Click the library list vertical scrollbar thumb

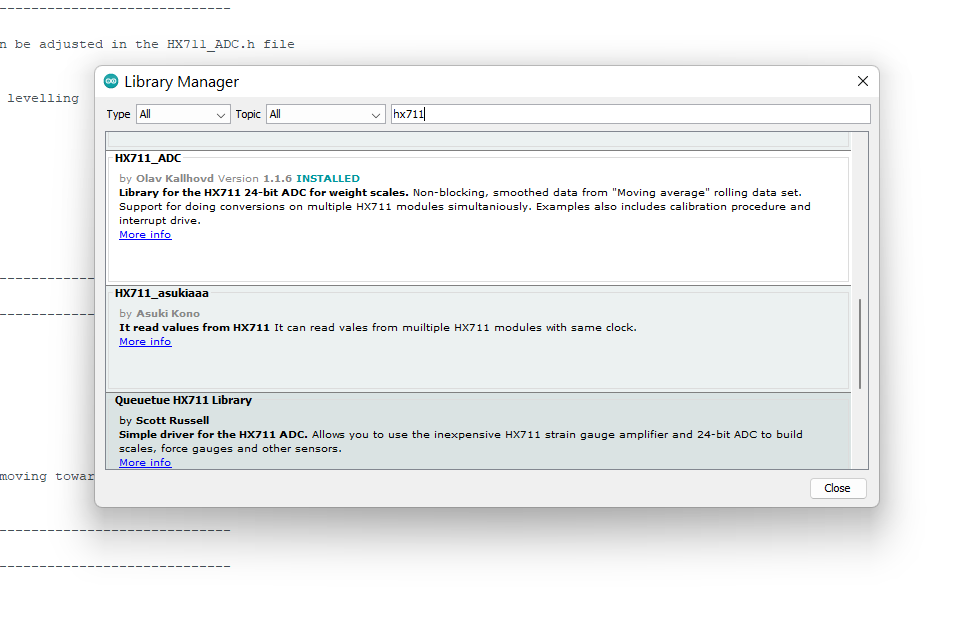[859, 342]
